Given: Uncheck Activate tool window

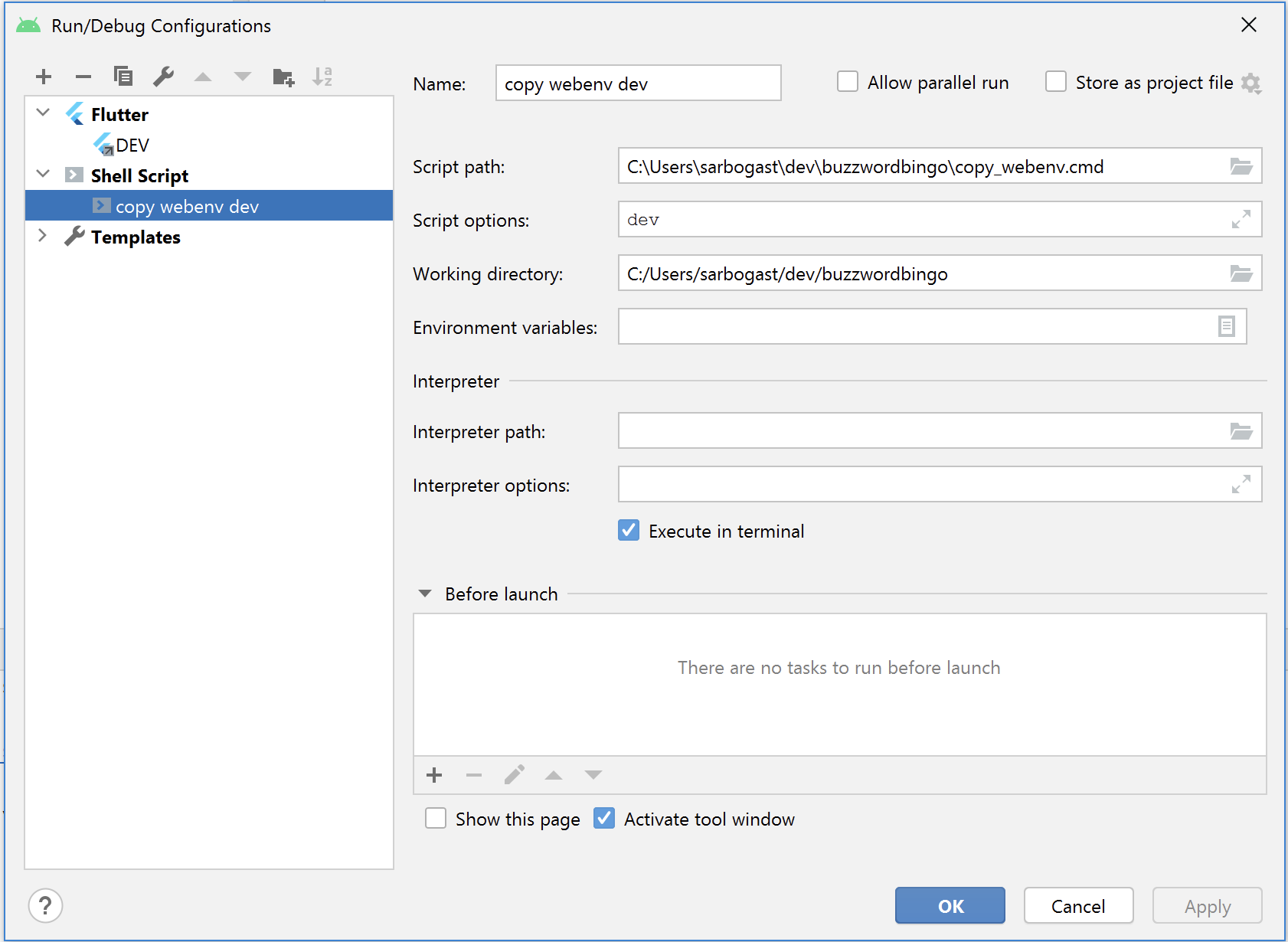Looking at the screenshot, I should [604, 819].
